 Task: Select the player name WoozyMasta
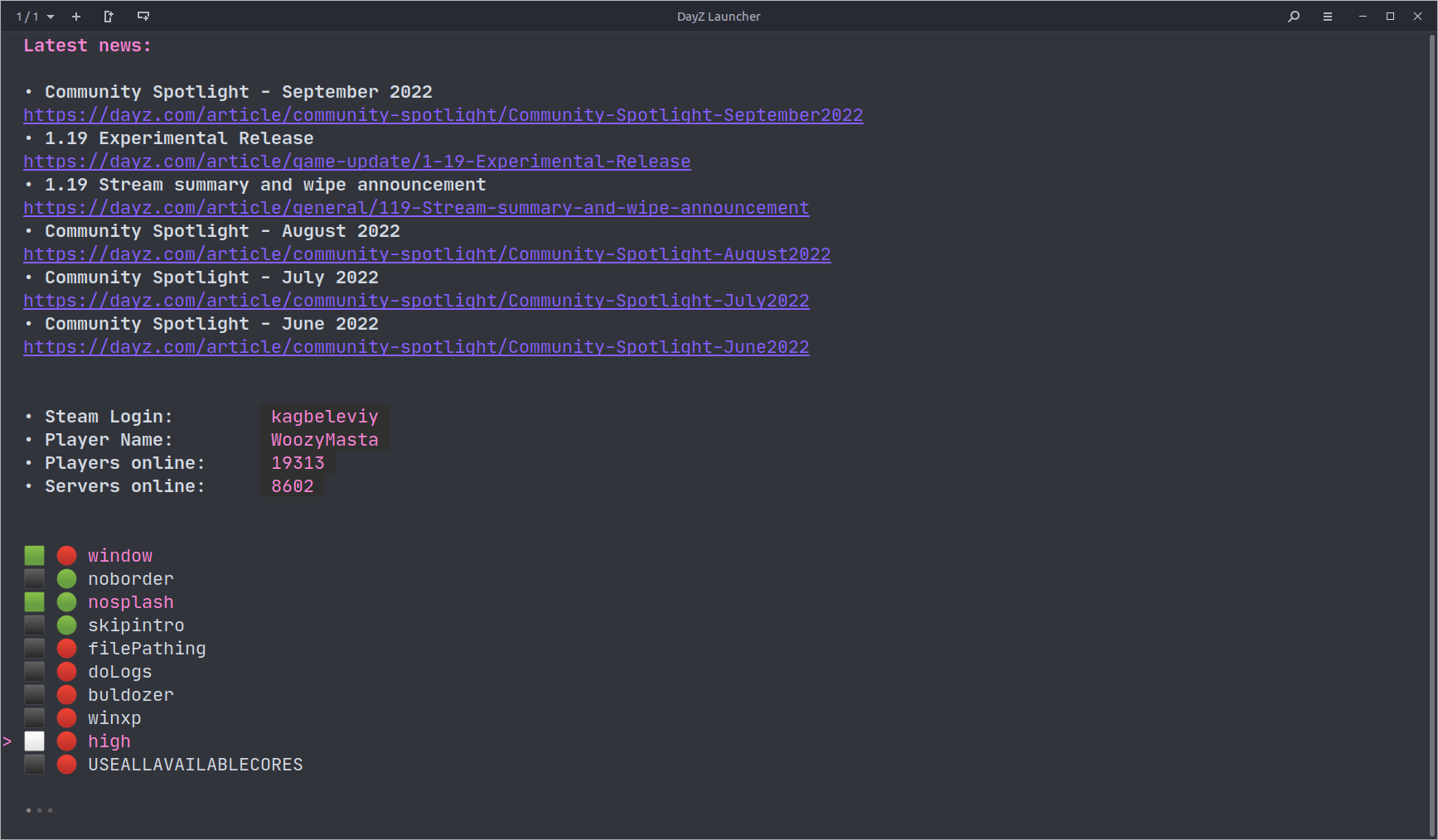(x=325, y=440)
